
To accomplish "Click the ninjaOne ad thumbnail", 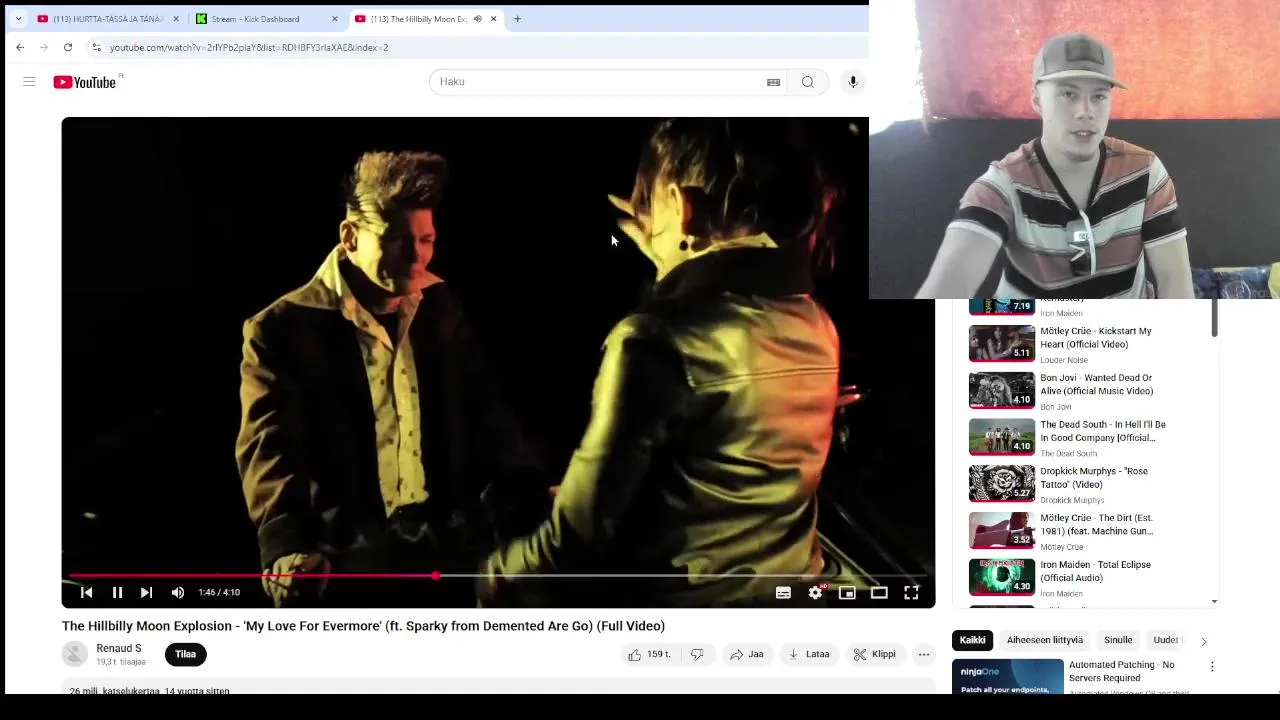I will 1008,677.
